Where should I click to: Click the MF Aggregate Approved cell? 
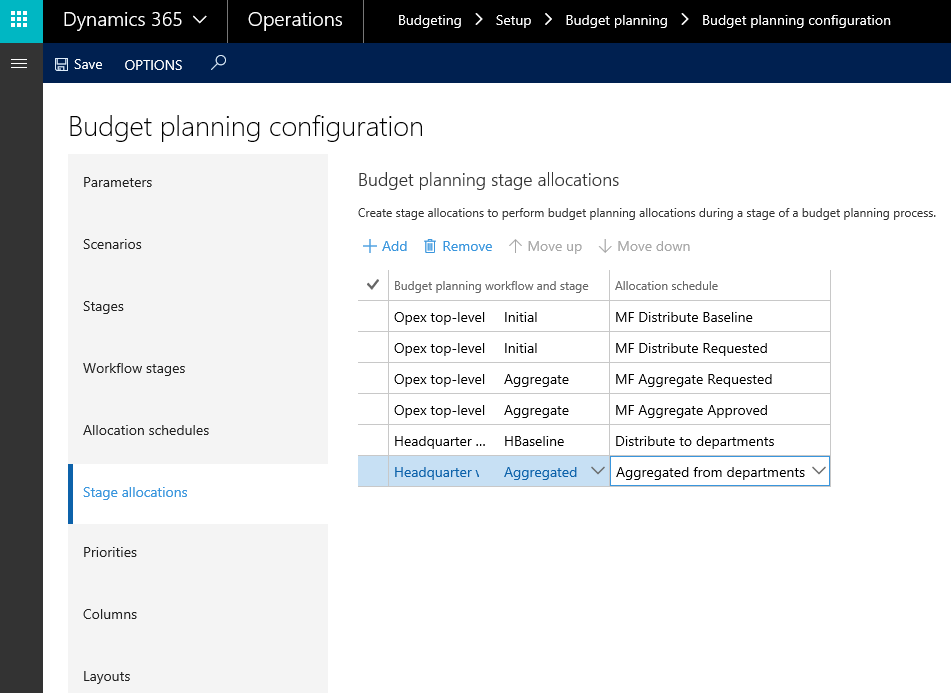(x=691, y=410)
